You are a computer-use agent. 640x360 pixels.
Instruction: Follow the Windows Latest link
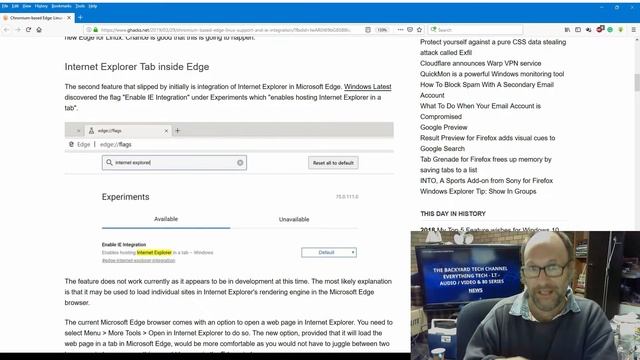pyautogui.click(x=367, y=87)
